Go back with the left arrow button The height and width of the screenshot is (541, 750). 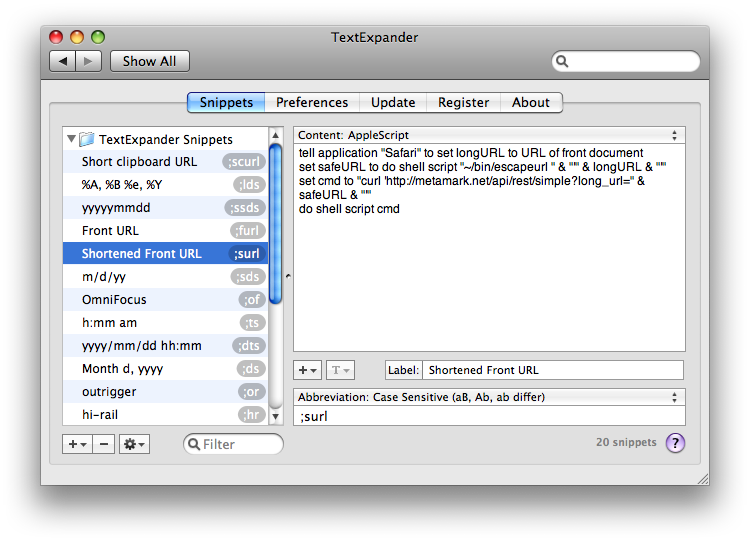coord(63,61)
